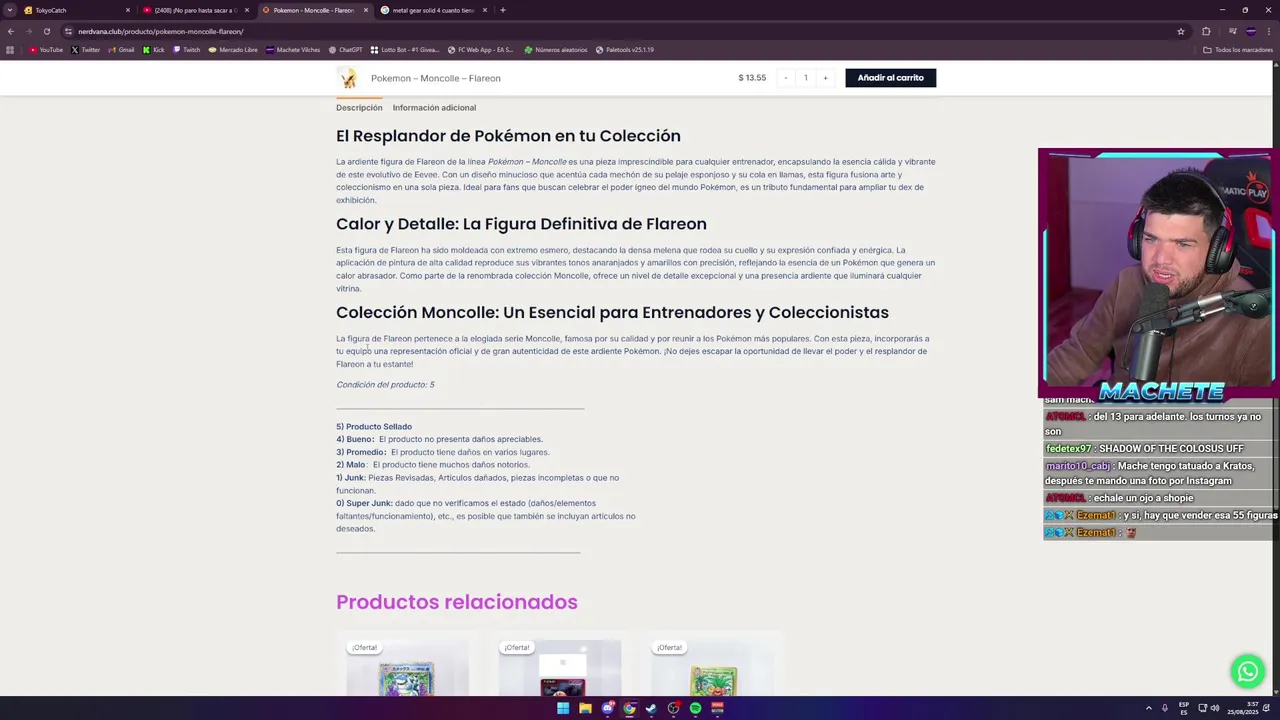Open the WhatsApp chat bubble

point(1247,672)
